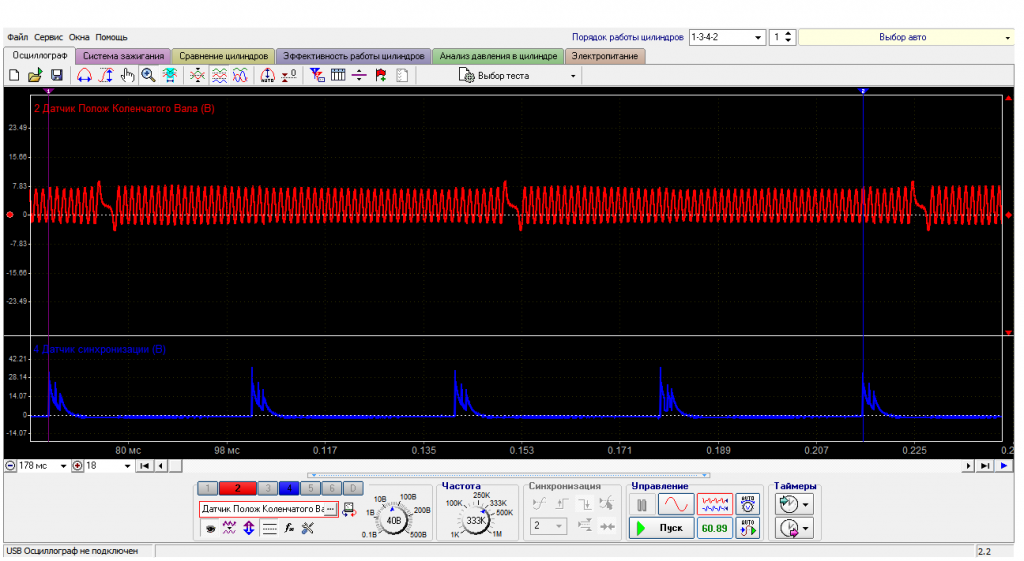Click the dashed line style icon

point(269,528)
